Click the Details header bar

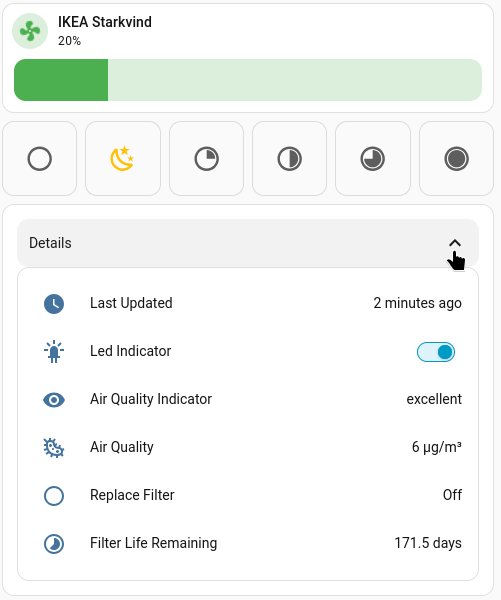(248, 243)
